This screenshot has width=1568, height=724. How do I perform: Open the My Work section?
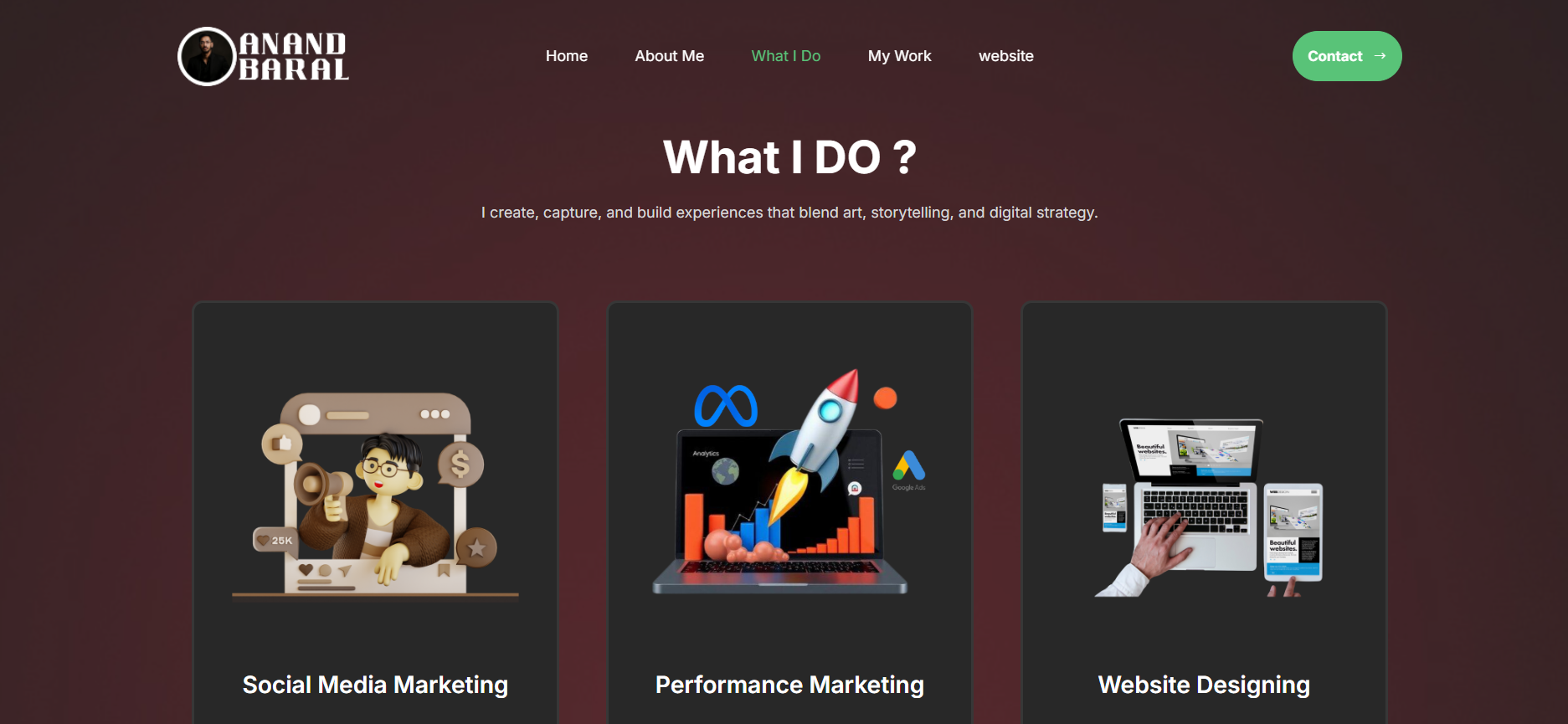(899, 56)
